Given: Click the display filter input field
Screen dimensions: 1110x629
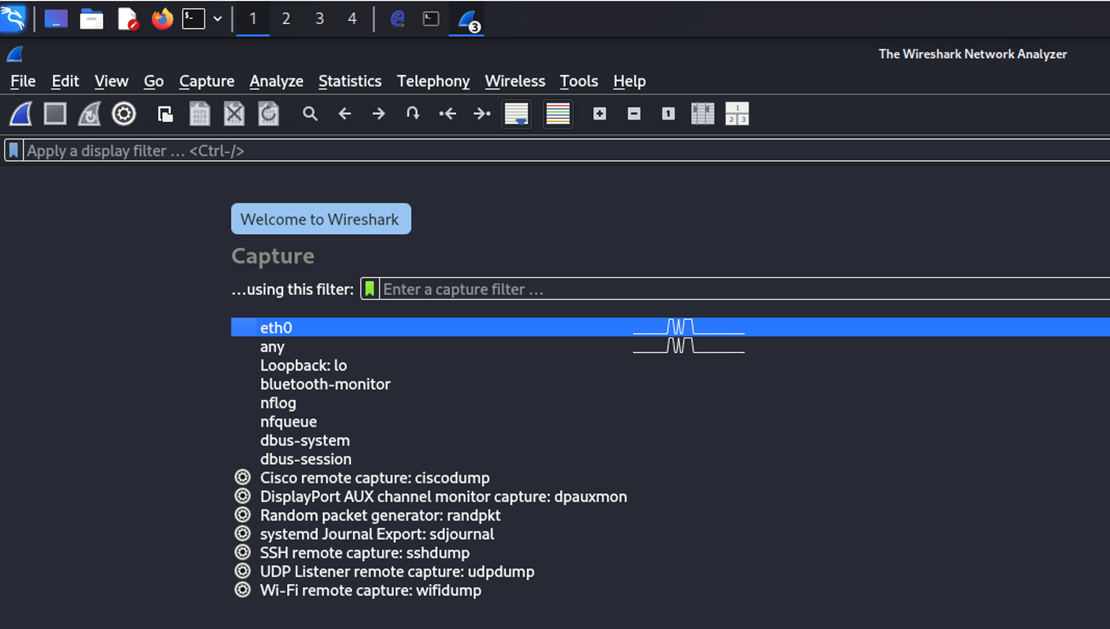Looking at the screenshot, I should pyautogui.click(x=566, y=151).
